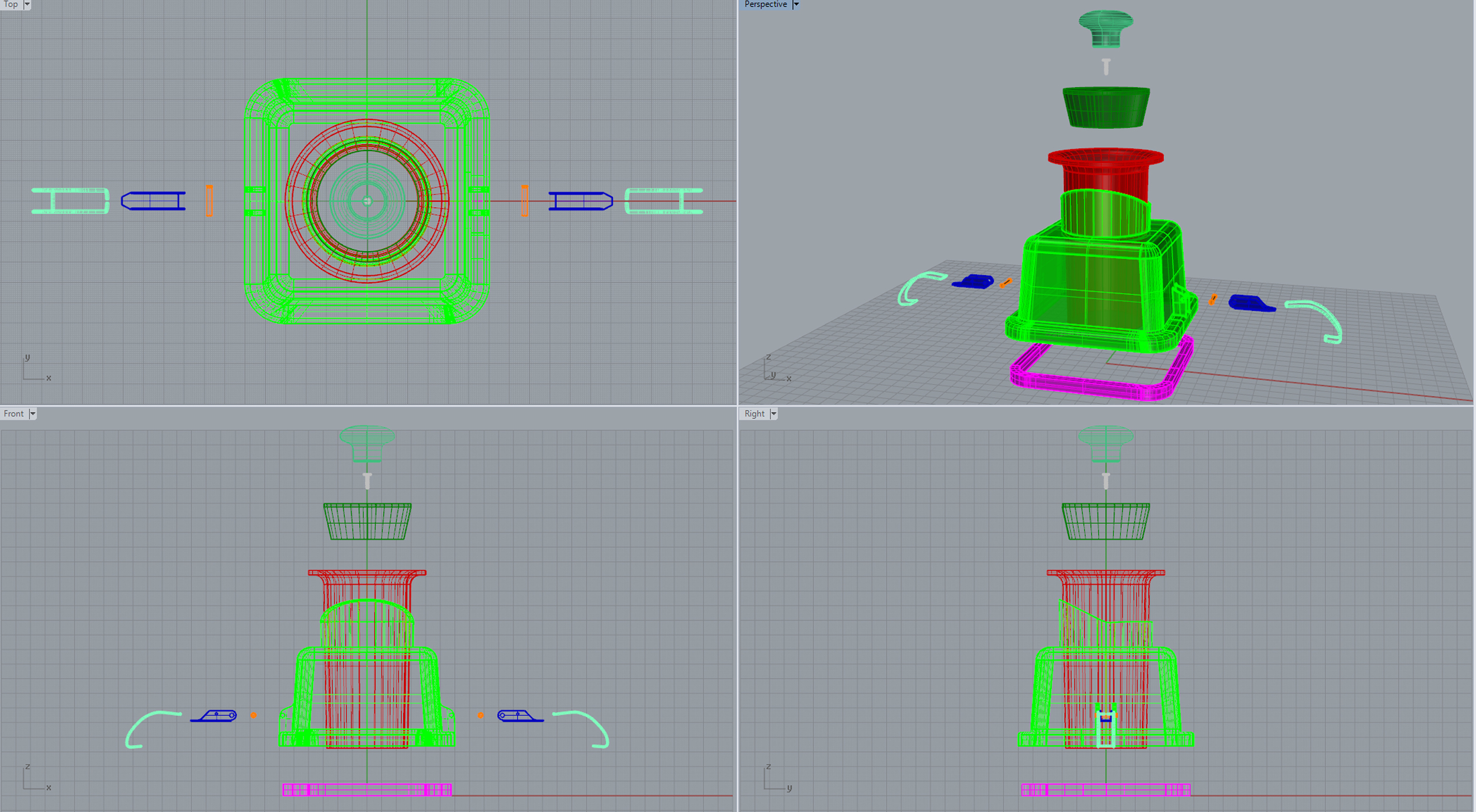Select the left orange pin in Front view

[253, 715]
